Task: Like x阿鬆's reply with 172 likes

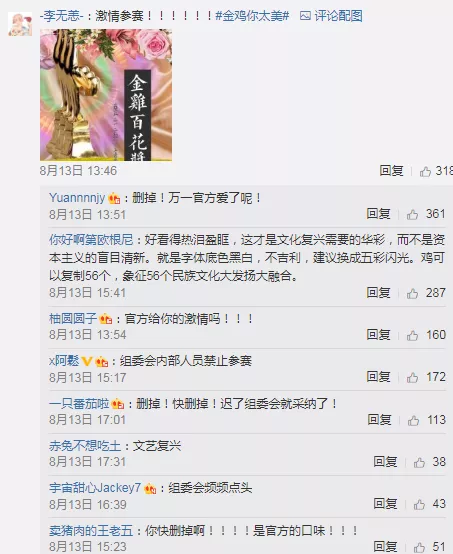Action: click(x=412, y=378)
